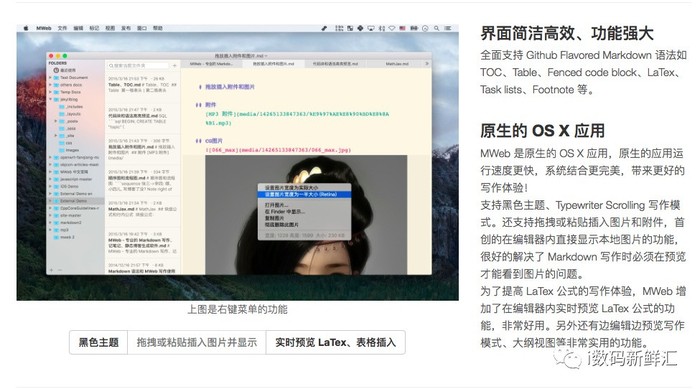Screen dimensions: 700x389
Task: Choose the highlighted Retina half-size menu option
Action: point(304,195)
